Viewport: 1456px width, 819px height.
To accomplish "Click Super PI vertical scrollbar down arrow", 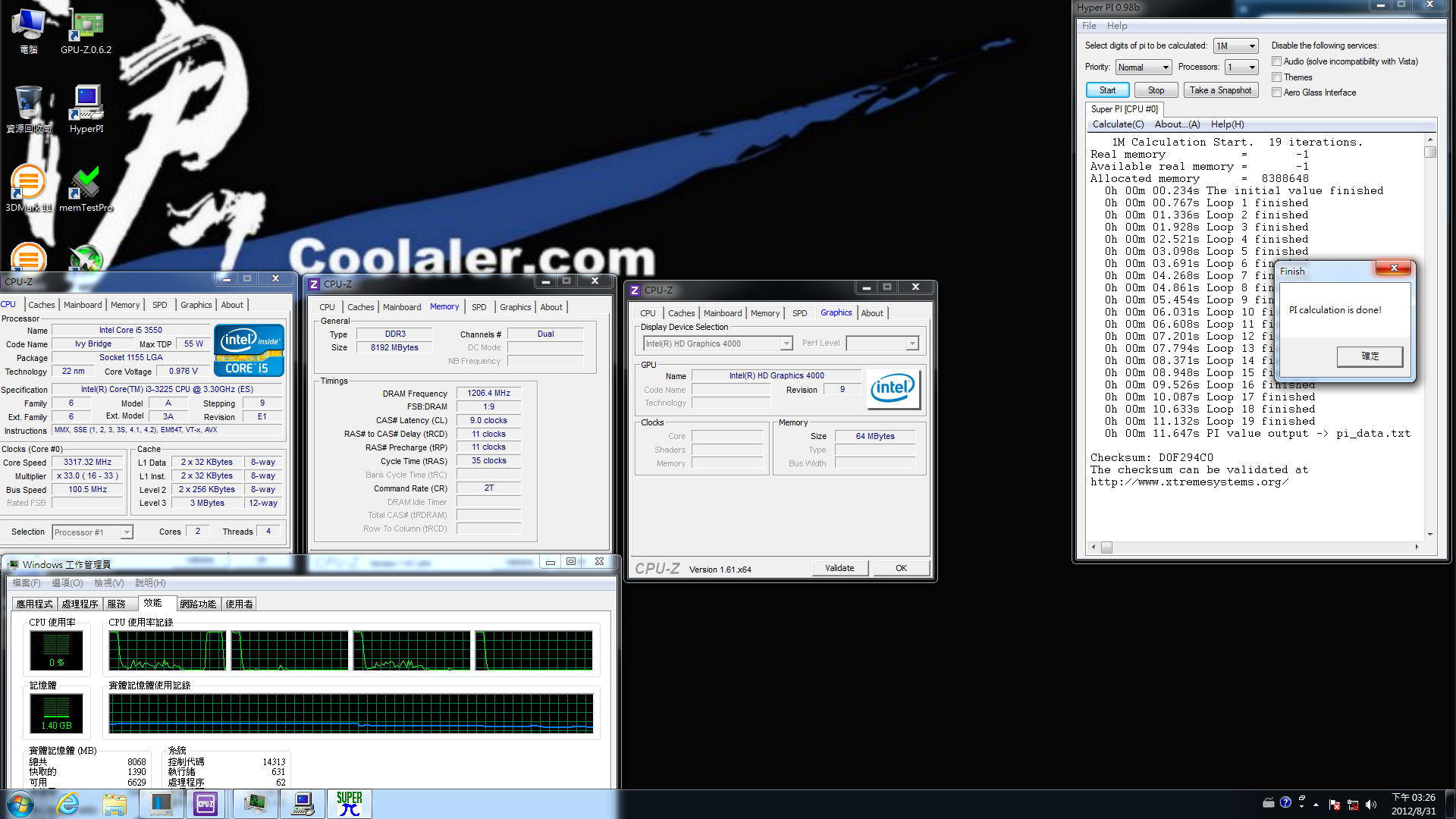I will click(1430, 535).
